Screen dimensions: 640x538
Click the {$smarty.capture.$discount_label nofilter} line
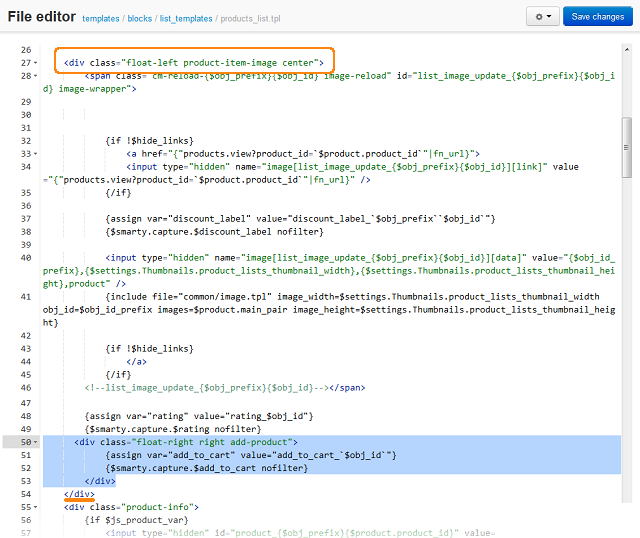[x=214, y=232]
